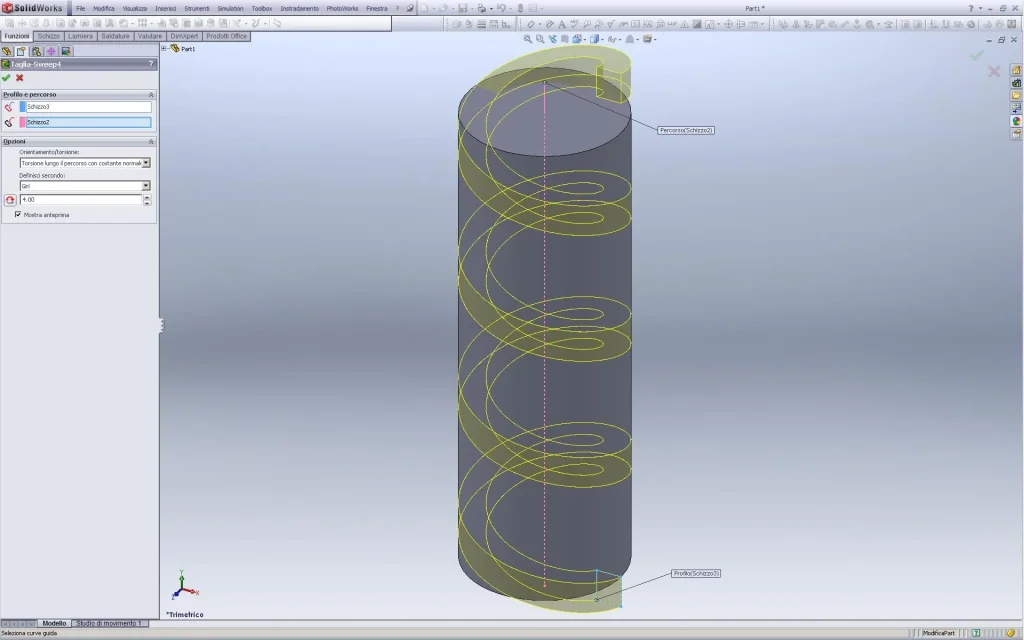Image resolution: width=1024 pixels, height=640 pixels.
Task: Open the PhotoWorks menu
Action: tap(342, 8)
